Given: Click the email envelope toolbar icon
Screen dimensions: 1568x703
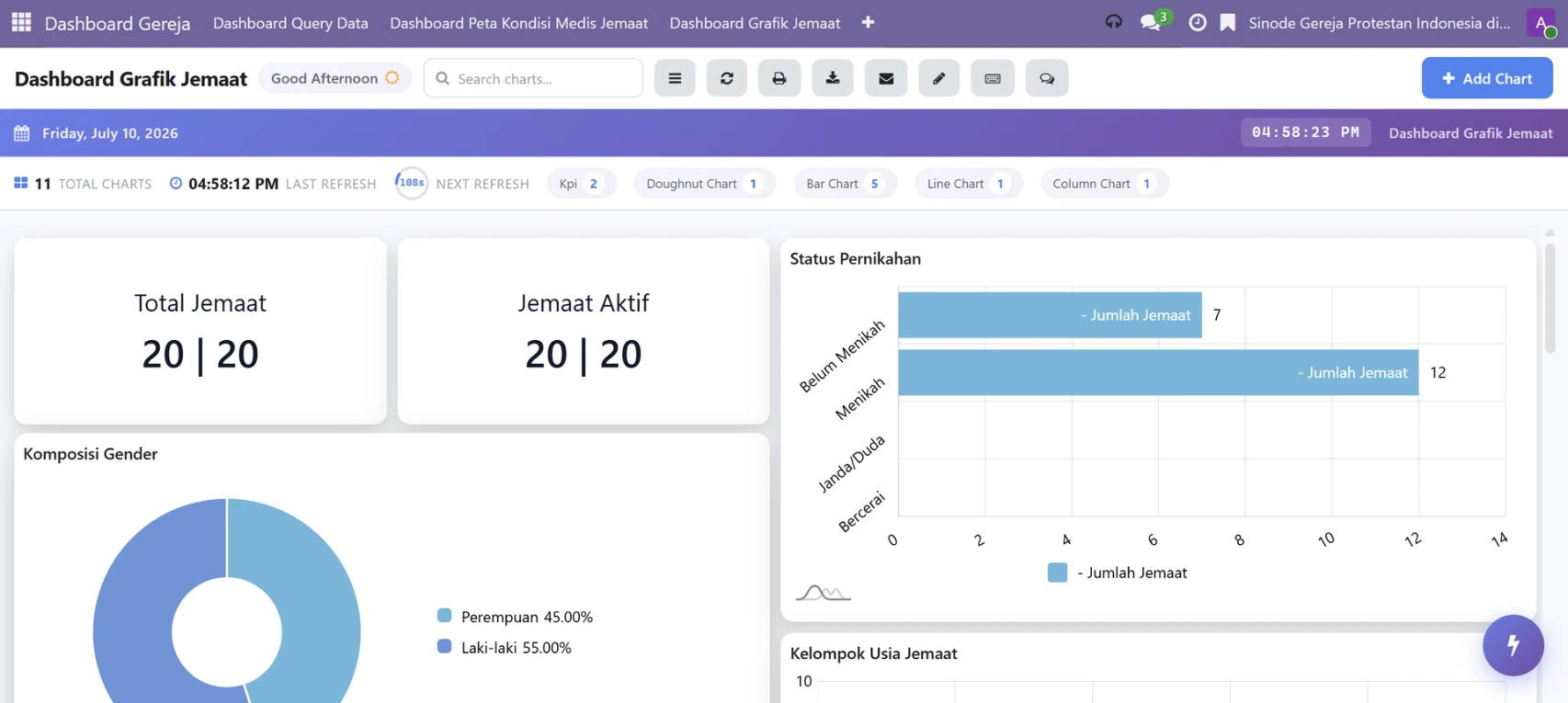Looking at the screenshot, I should click(x=886, y=78).
